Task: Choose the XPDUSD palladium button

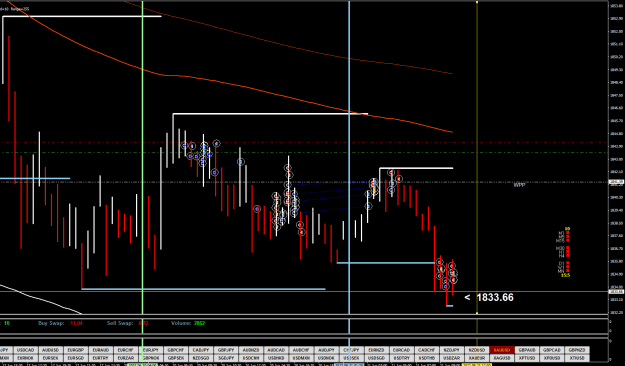Action: click(x=552, y=358)
